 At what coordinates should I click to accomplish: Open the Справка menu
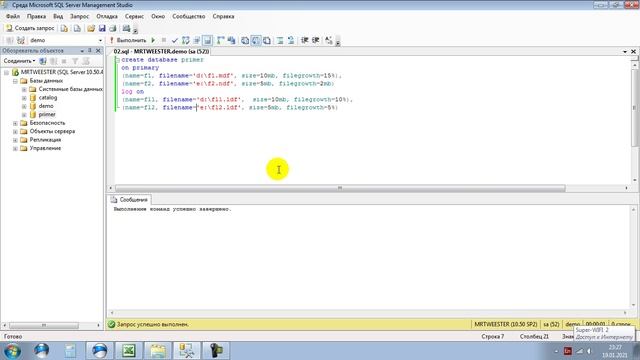tap(223, 16)
